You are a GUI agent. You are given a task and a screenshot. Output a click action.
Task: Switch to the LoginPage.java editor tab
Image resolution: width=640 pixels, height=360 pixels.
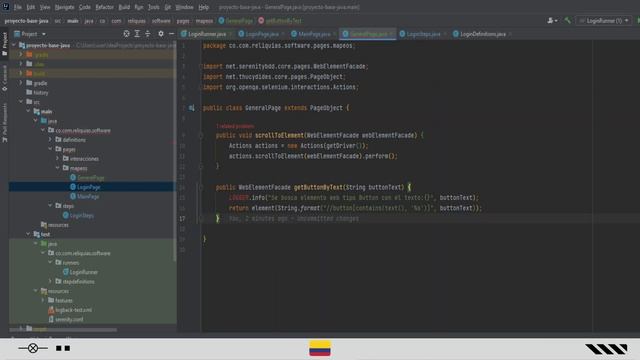tap(261, 34)
